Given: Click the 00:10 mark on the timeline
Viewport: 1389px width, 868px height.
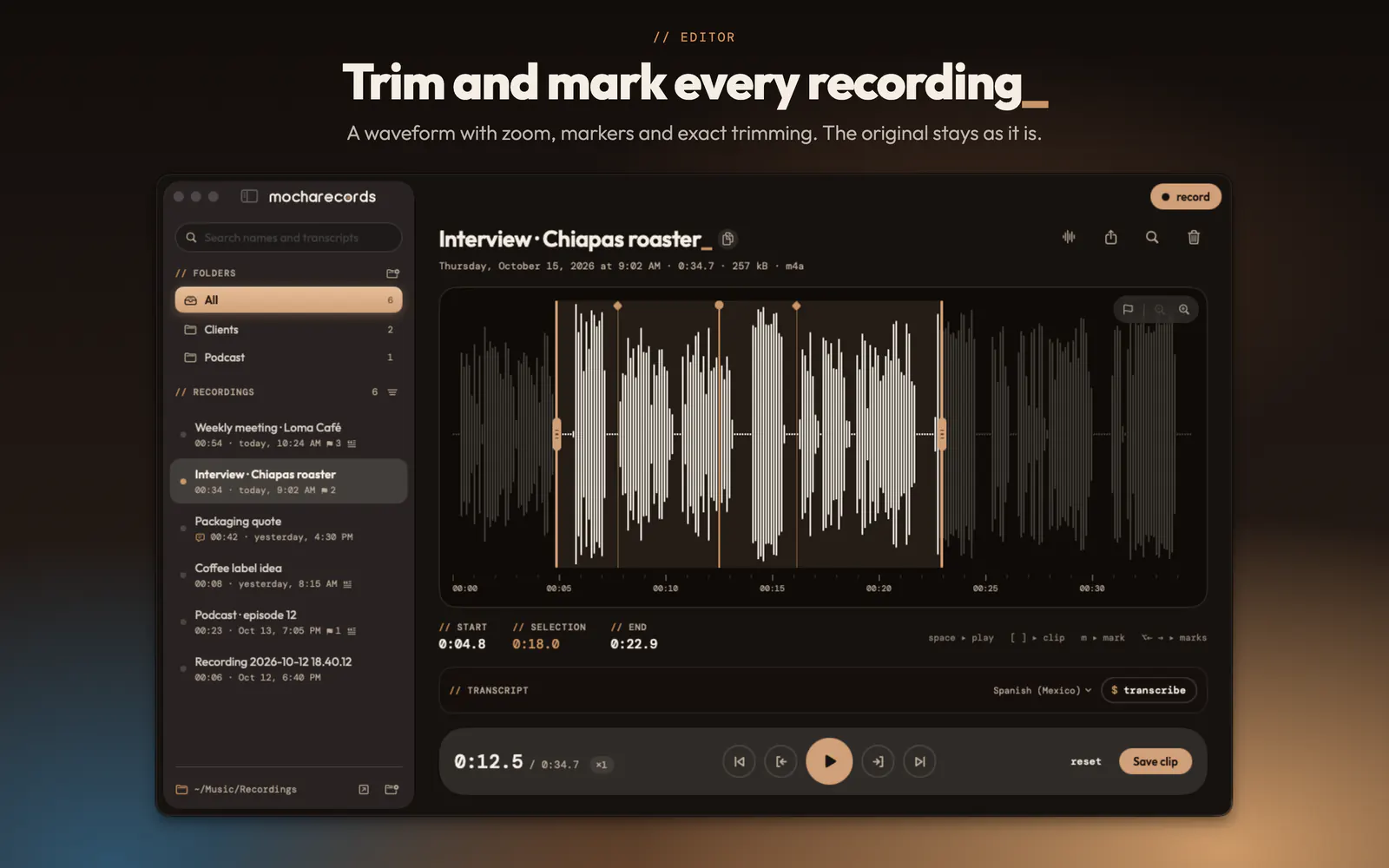Looking at the screenshot, I should (666, 589).
